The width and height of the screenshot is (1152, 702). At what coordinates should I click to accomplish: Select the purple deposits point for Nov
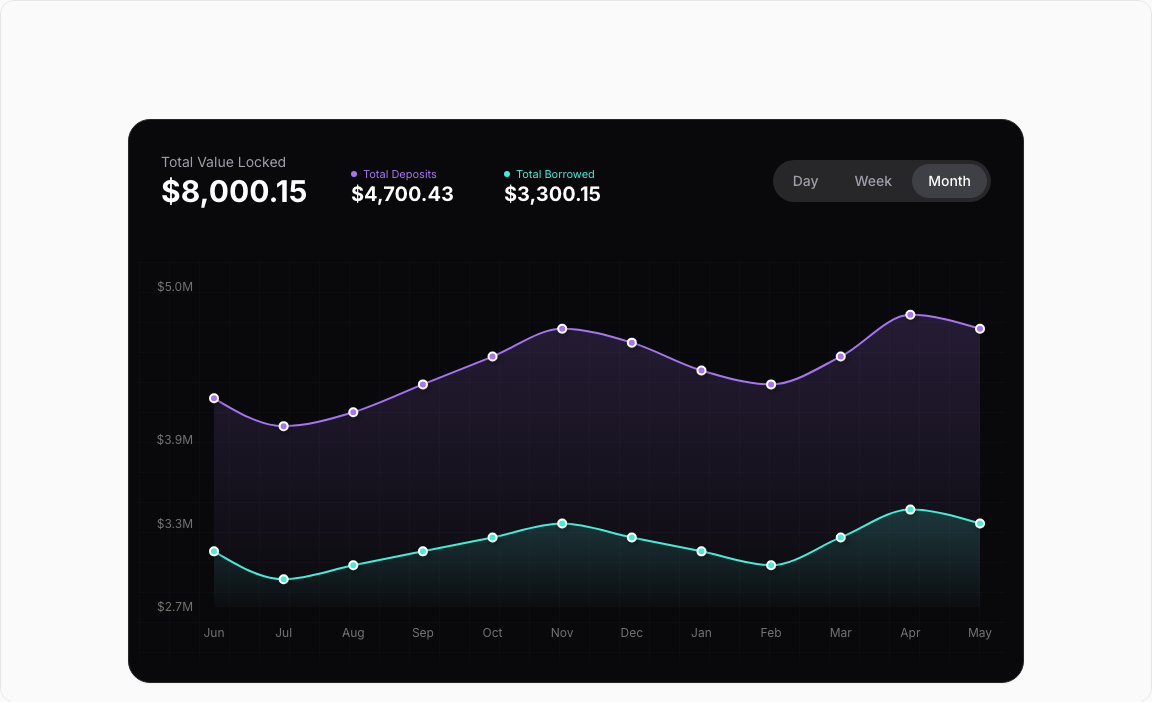click(562, 329)
